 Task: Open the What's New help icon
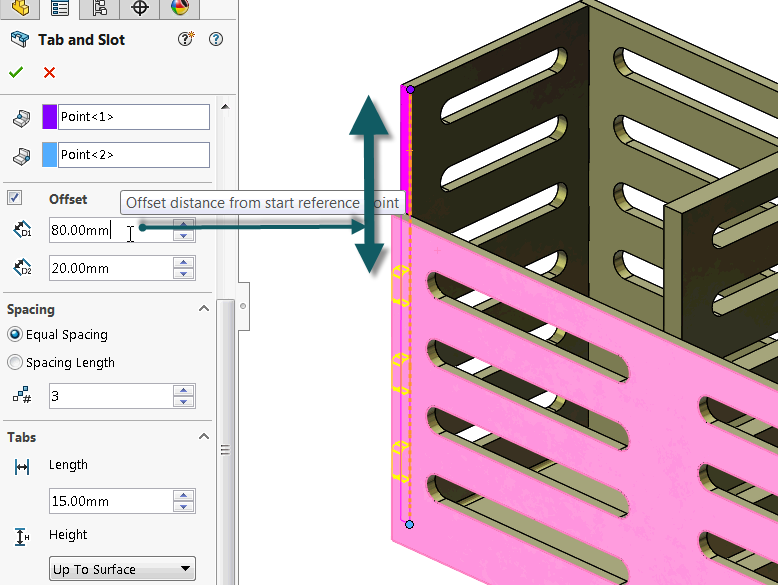point(186,39)
